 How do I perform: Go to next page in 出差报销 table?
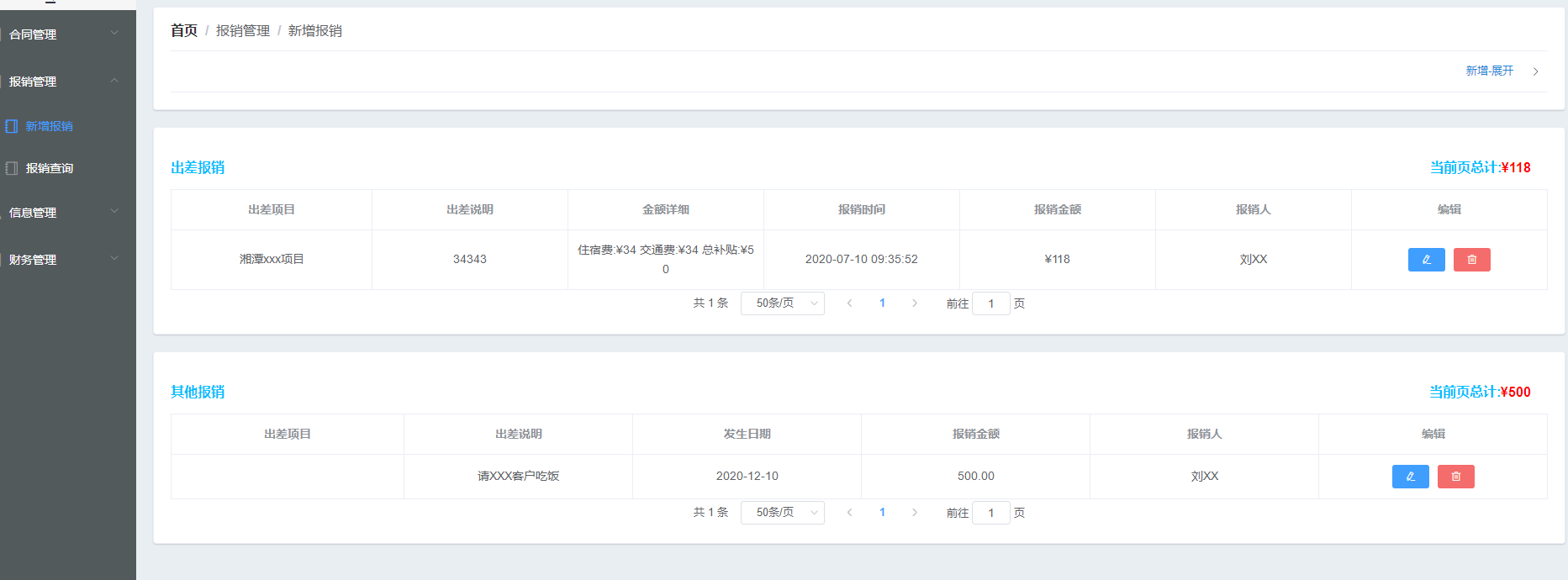coord(915,303)
